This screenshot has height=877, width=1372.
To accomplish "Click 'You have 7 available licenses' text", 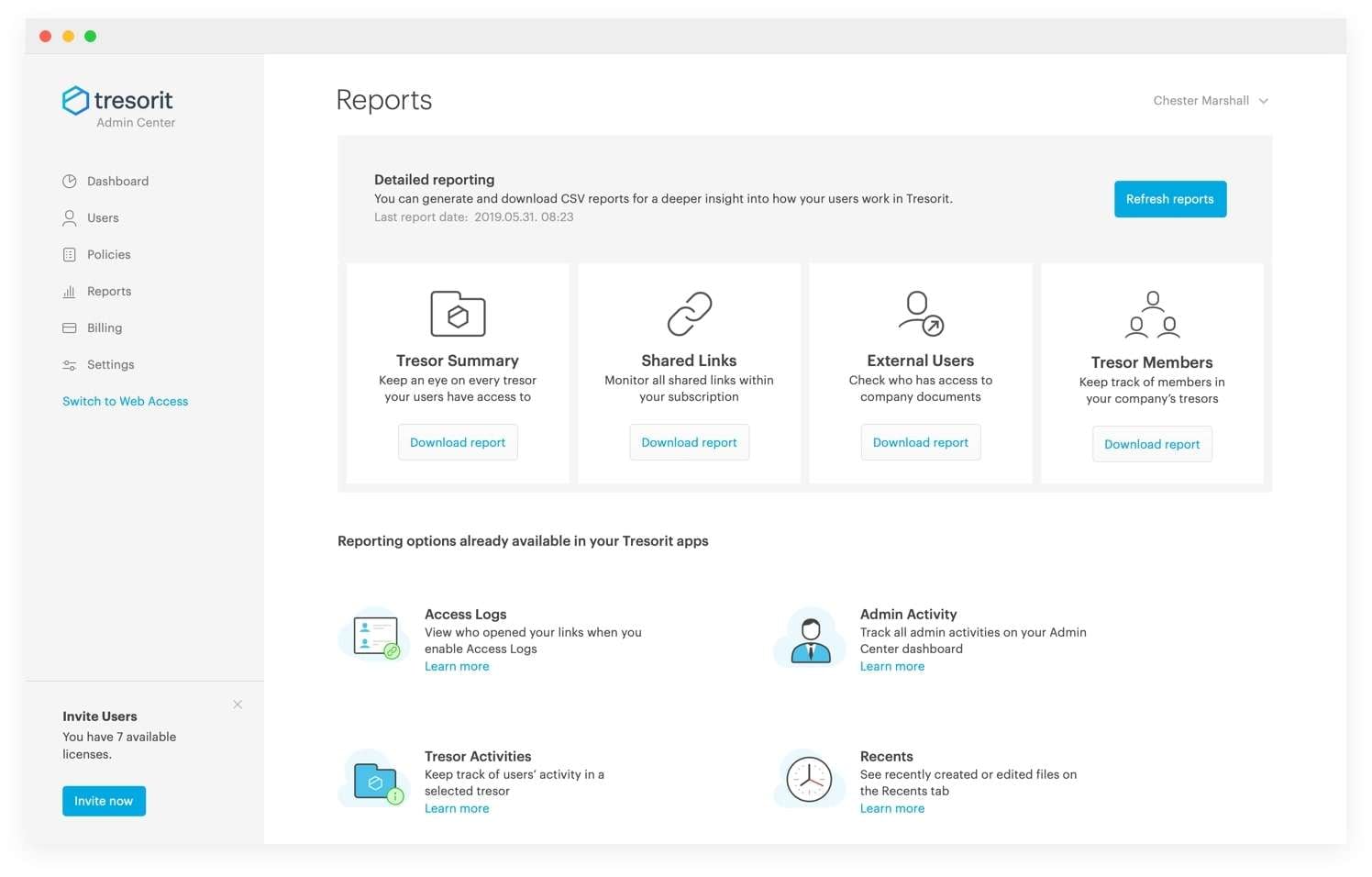I will (119, 746).
